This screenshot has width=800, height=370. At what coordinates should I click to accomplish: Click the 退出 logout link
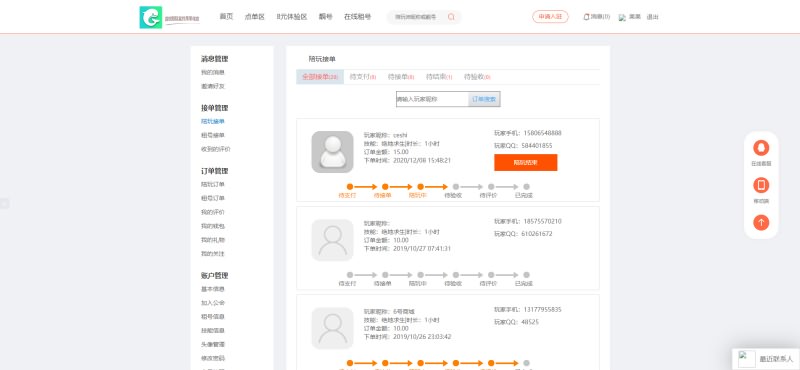click(x=653, y=17)
